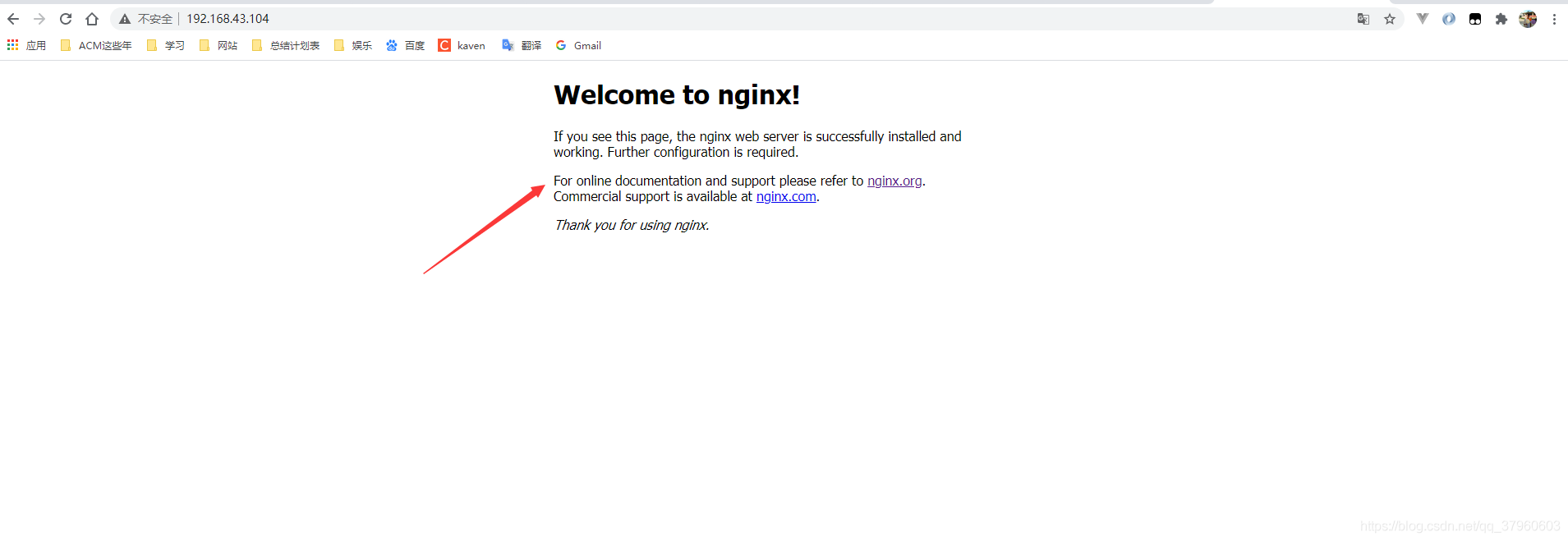Open the Apps 应用 shortcut
Image resolution: width=1568 pixels, height=541 pixels.
tap(26, 45)
